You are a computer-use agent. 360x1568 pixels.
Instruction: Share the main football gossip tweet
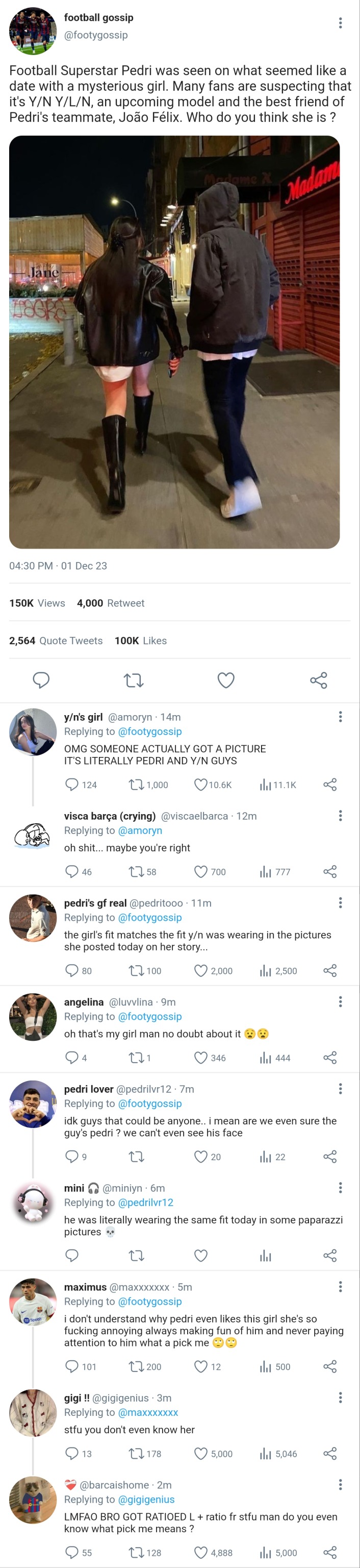pyautogui.click(x=318, y=680)
